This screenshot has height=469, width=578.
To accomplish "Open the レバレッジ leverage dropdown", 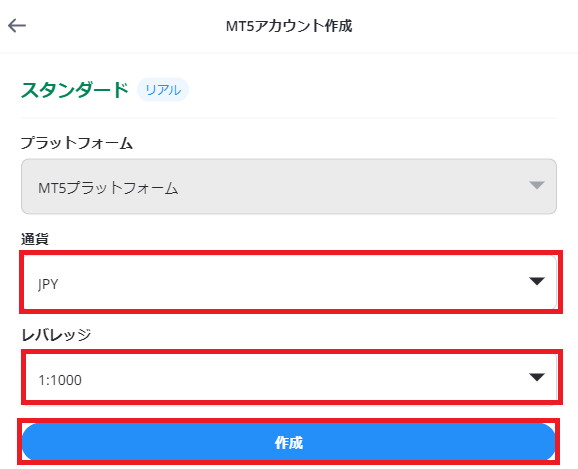I will coord(289,378).
